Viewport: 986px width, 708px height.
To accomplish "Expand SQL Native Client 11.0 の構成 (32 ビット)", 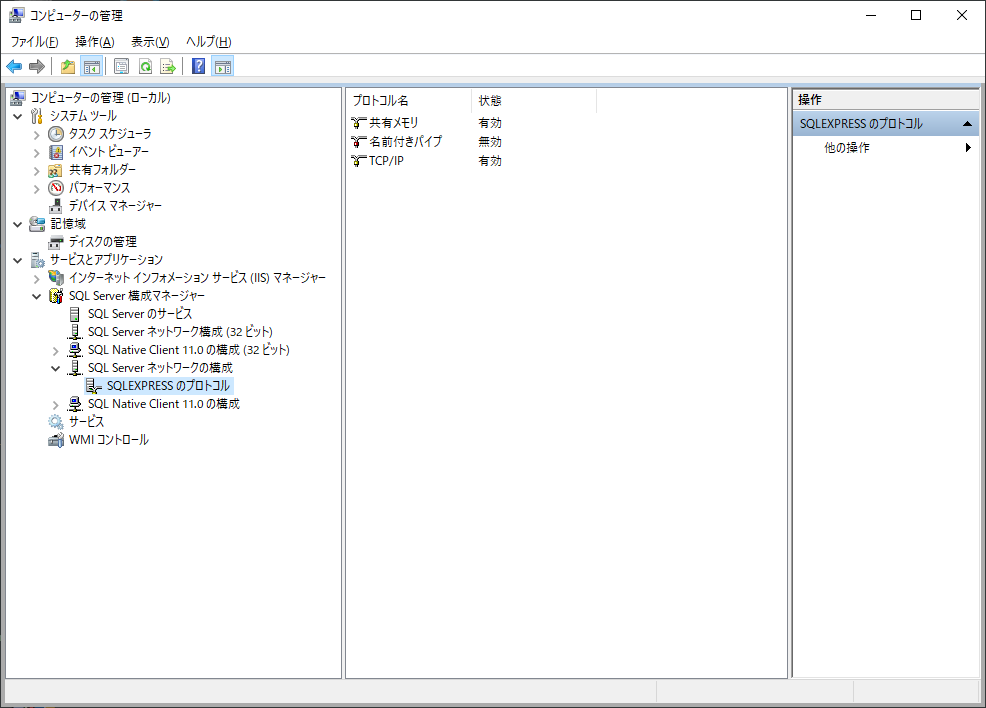I will coord(55,351).
